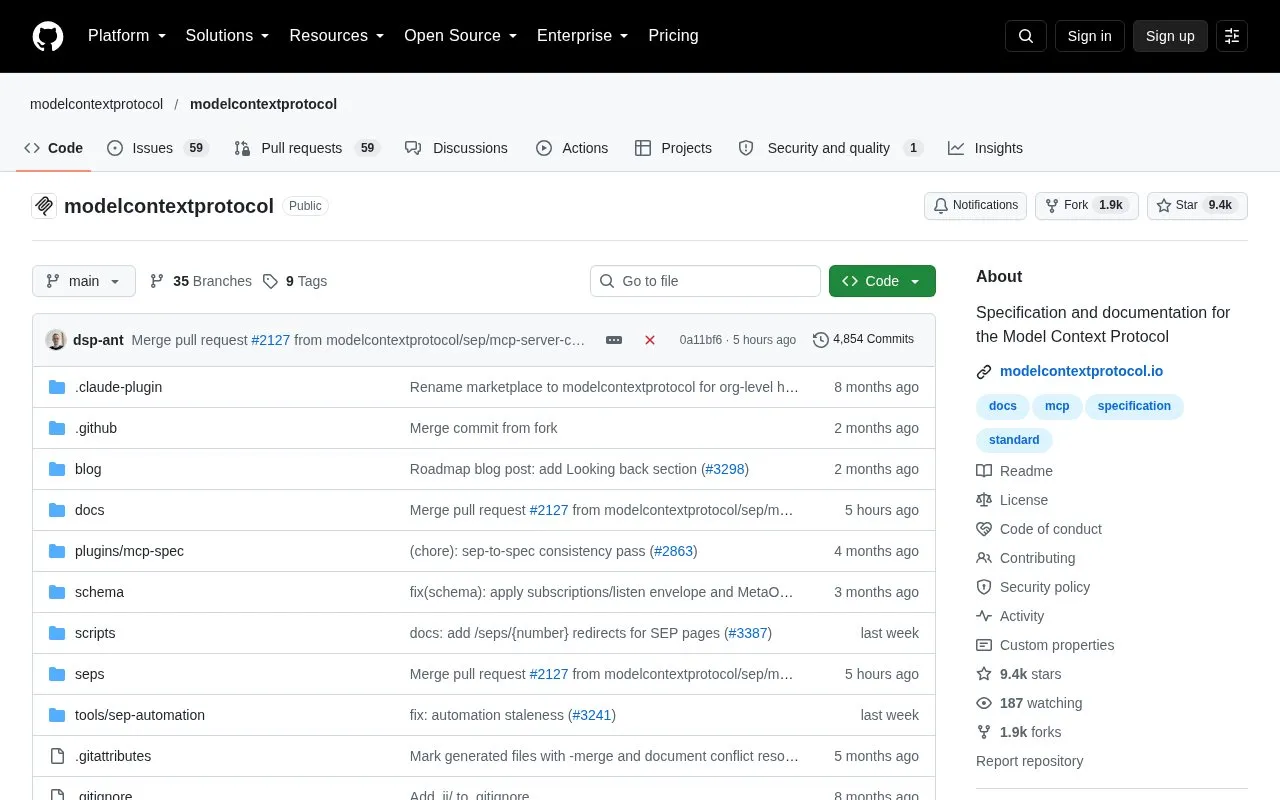Switch to the Issues tab
The width and height of the screenshot is (1280, 800).
[157, 148]
